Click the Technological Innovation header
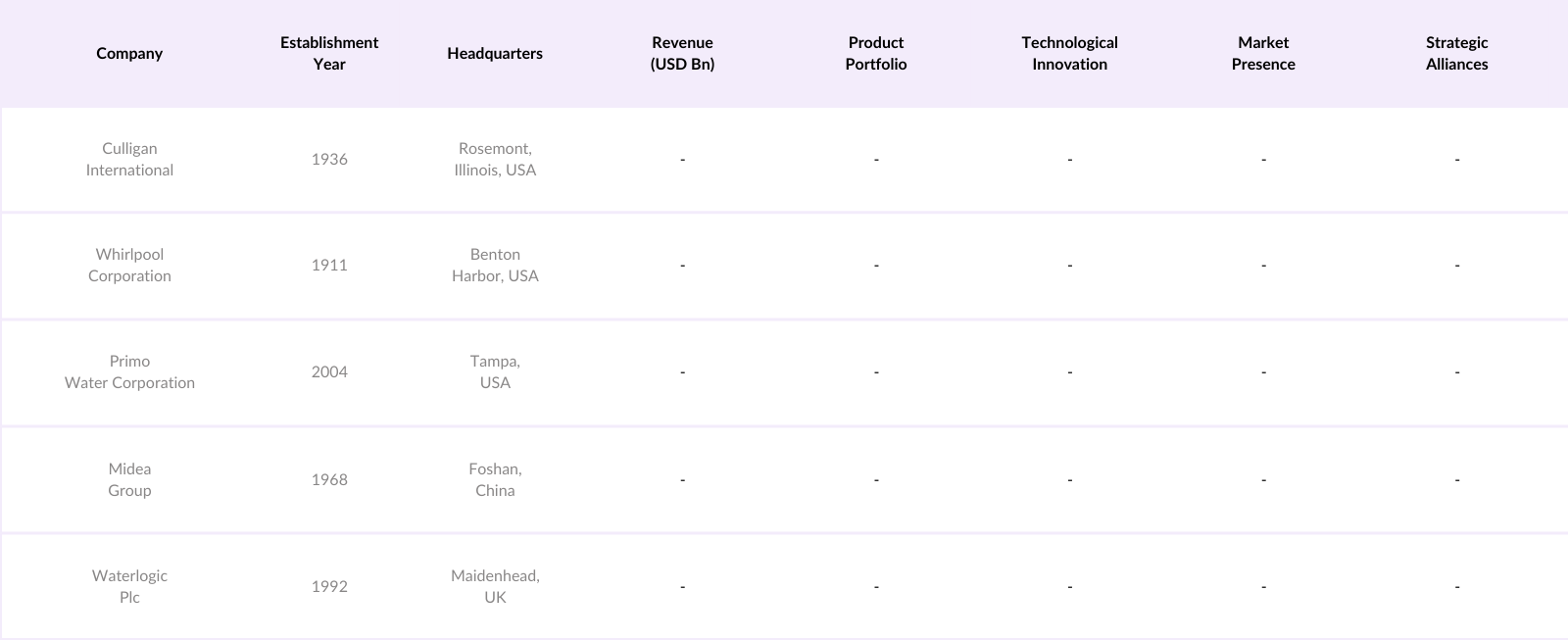Viewport: 1568px width, 640px height. click(1069, 53)
